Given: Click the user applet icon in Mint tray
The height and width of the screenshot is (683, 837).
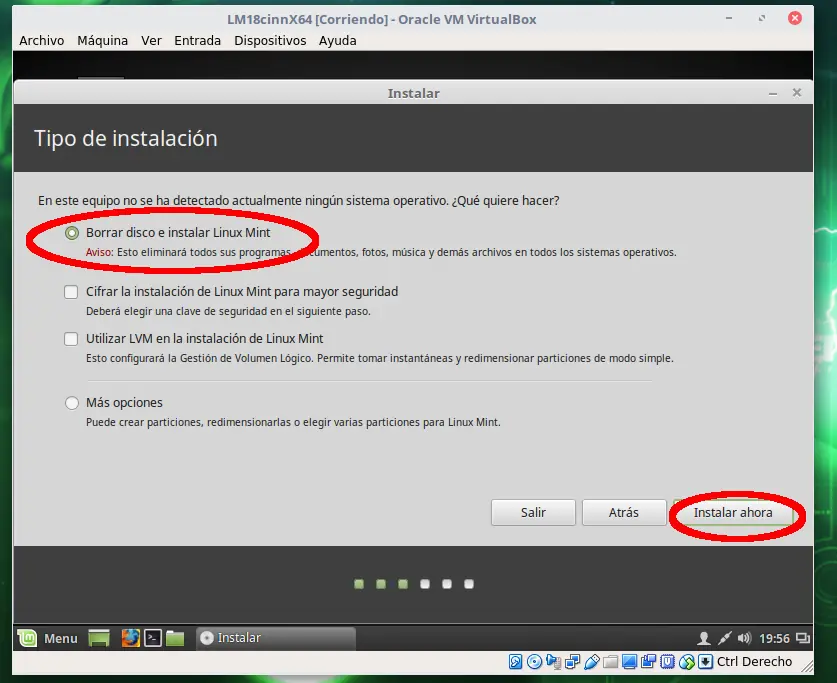Looking at the screenshot, I should tap(704, 638).
